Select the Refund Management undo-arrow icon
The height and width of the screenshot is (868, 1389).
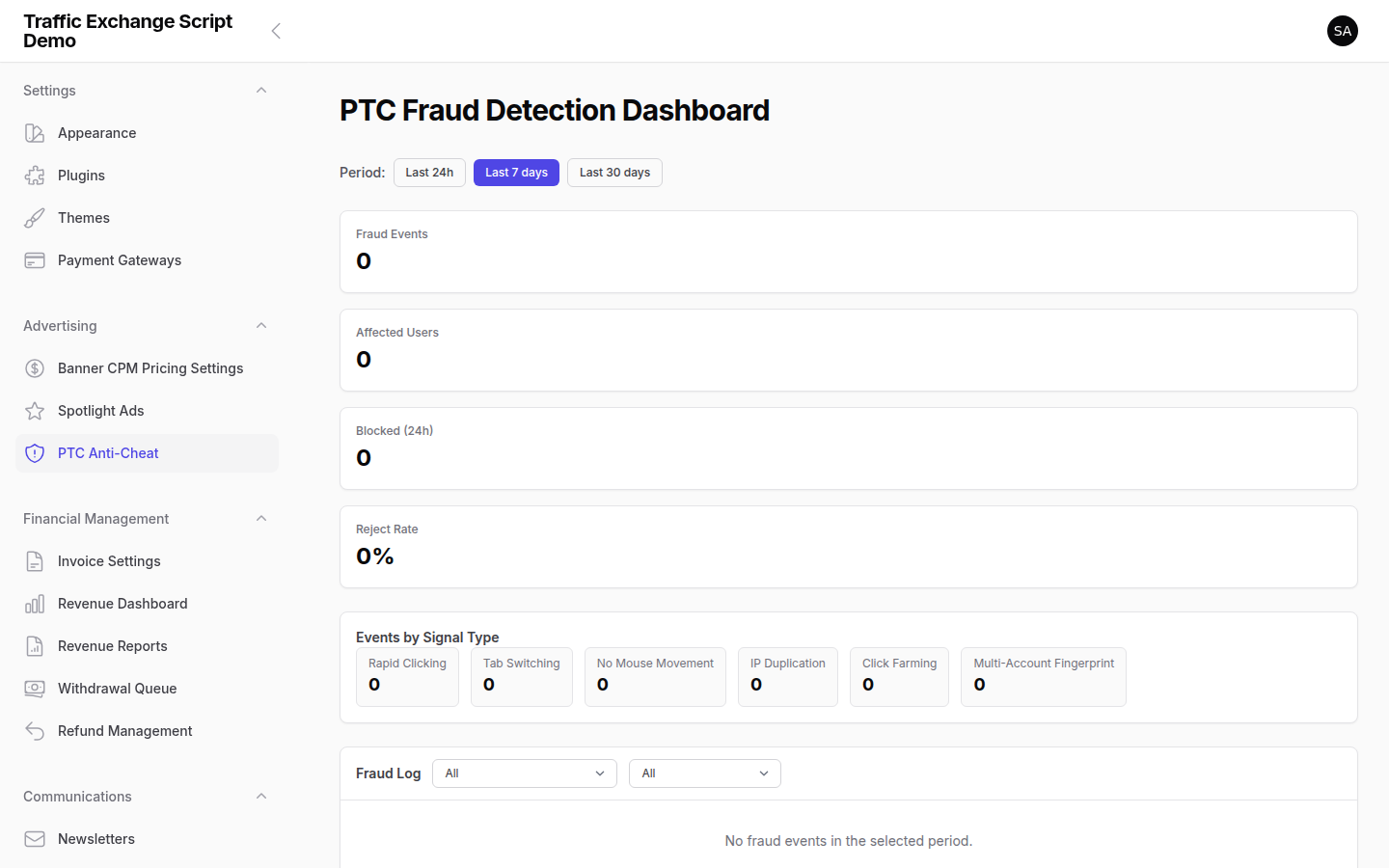coord(35,730)
